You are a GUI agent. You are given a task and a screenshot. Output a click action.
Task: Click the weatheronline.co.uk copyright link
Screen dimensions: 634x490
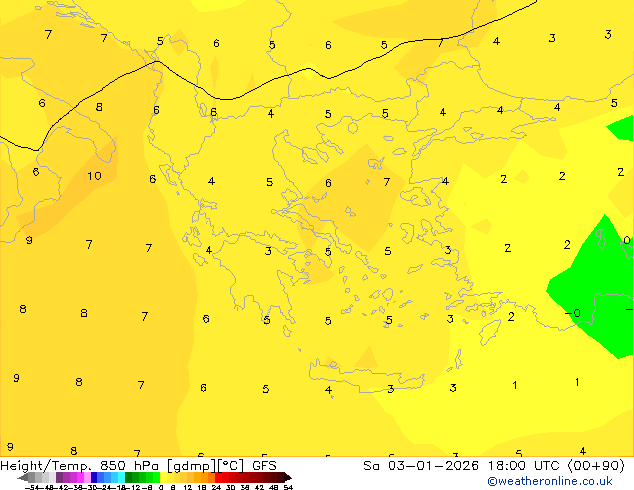click(549, 481)
